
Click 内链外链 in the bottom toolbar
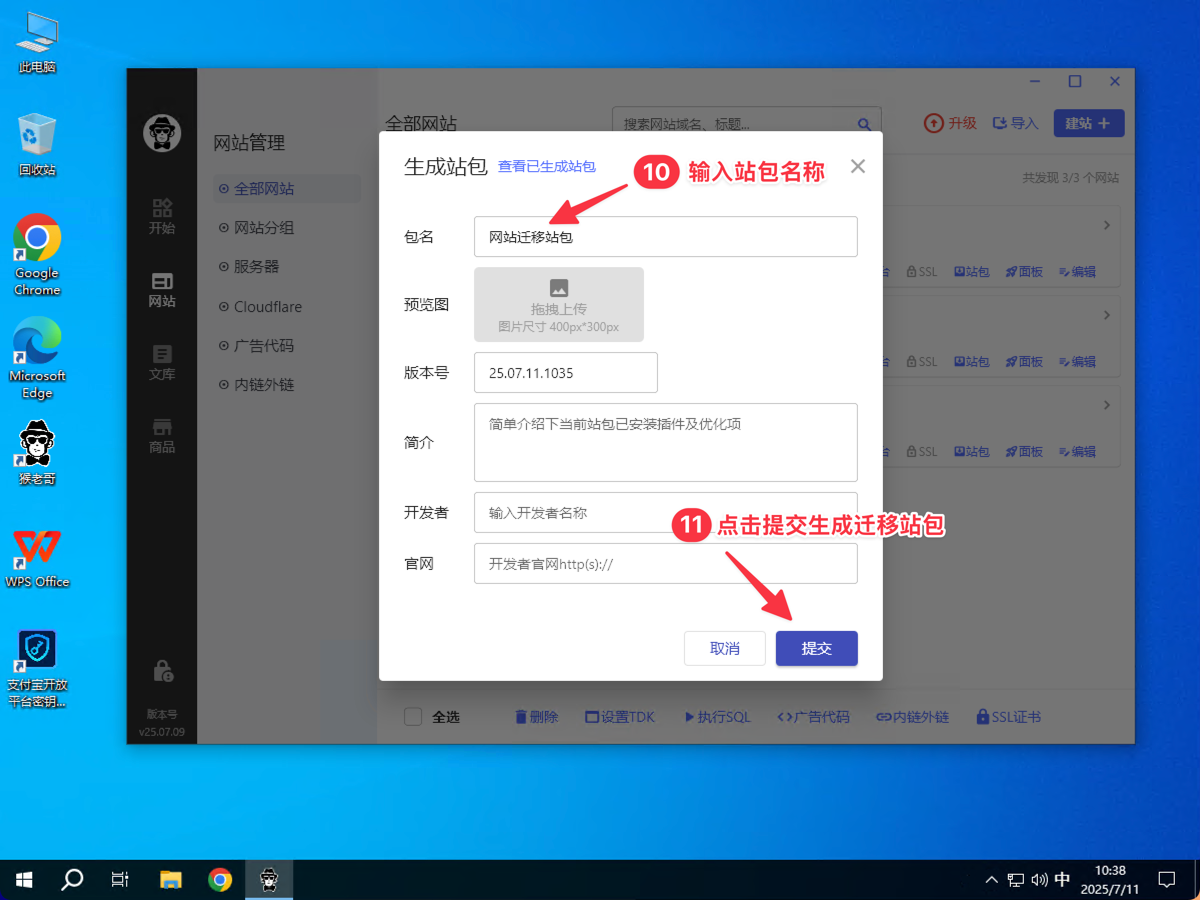point(912,717)
